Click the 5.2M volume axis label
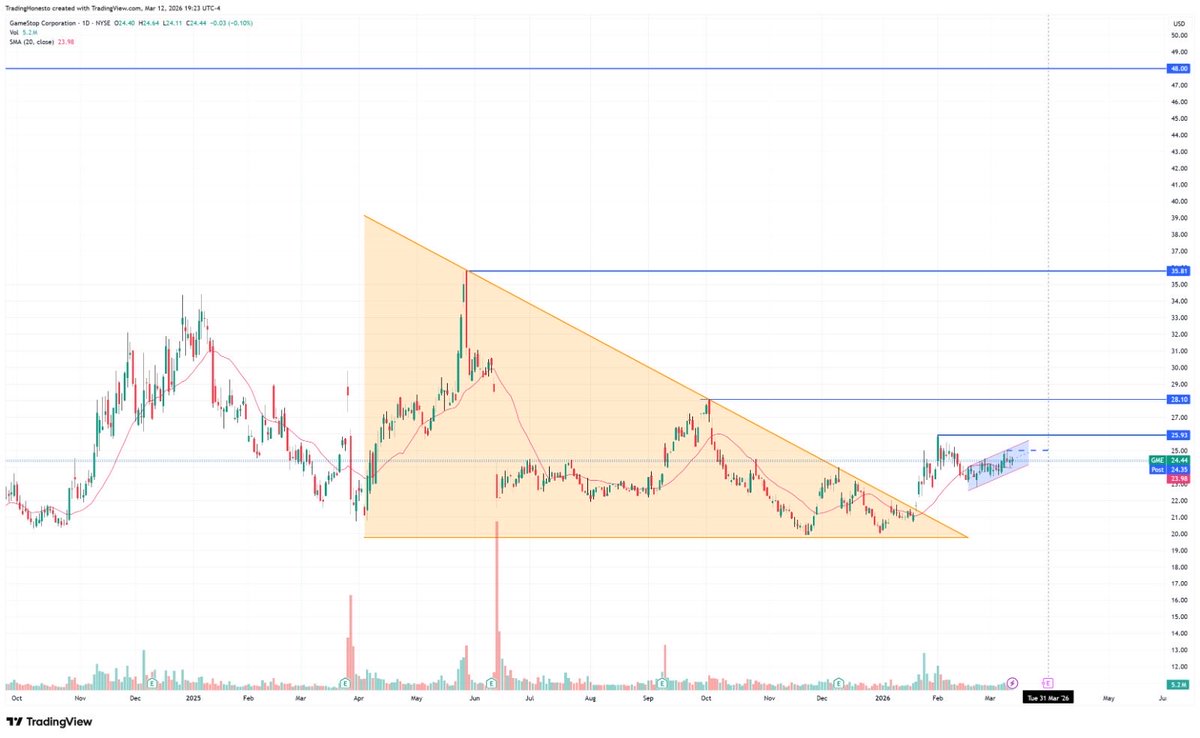Screen dimensions: 1200x738 [x=1177, y=684]
